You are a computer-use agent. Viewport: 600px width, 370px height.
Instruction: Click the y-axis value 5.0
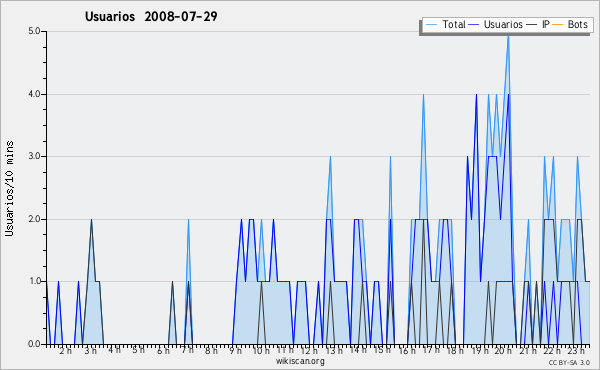click(x=34, y=31)
